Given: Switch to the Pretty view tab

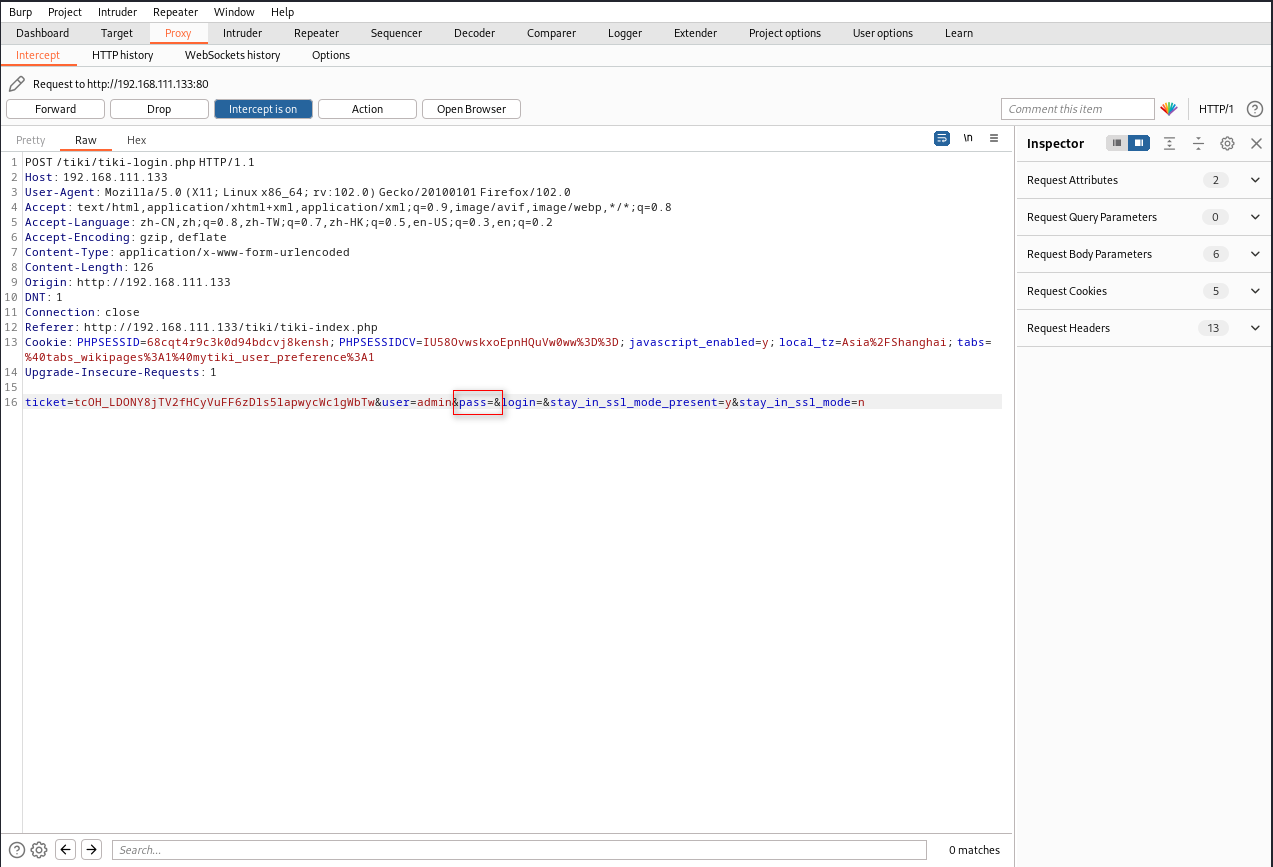Looking at the screenshot, I should click(x=30, y=140).
